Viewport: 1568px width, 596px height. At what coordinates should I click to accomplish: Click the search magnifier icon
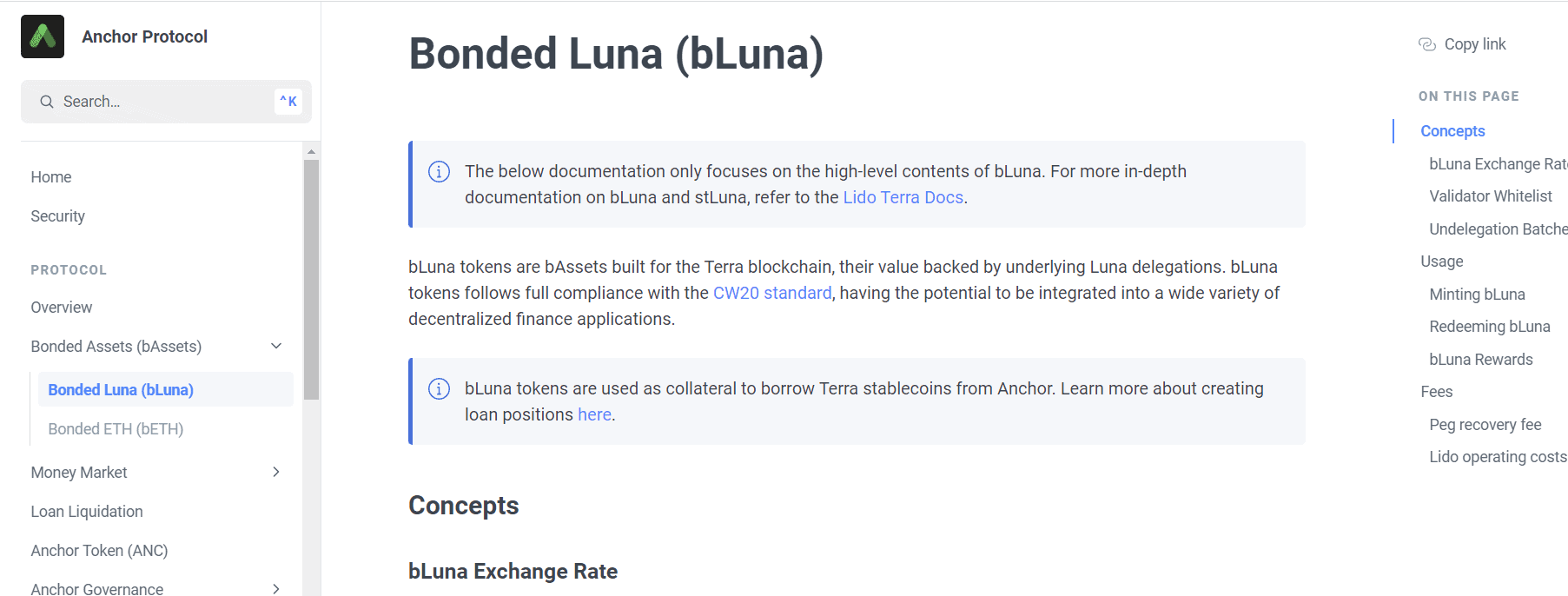(47, 102)
